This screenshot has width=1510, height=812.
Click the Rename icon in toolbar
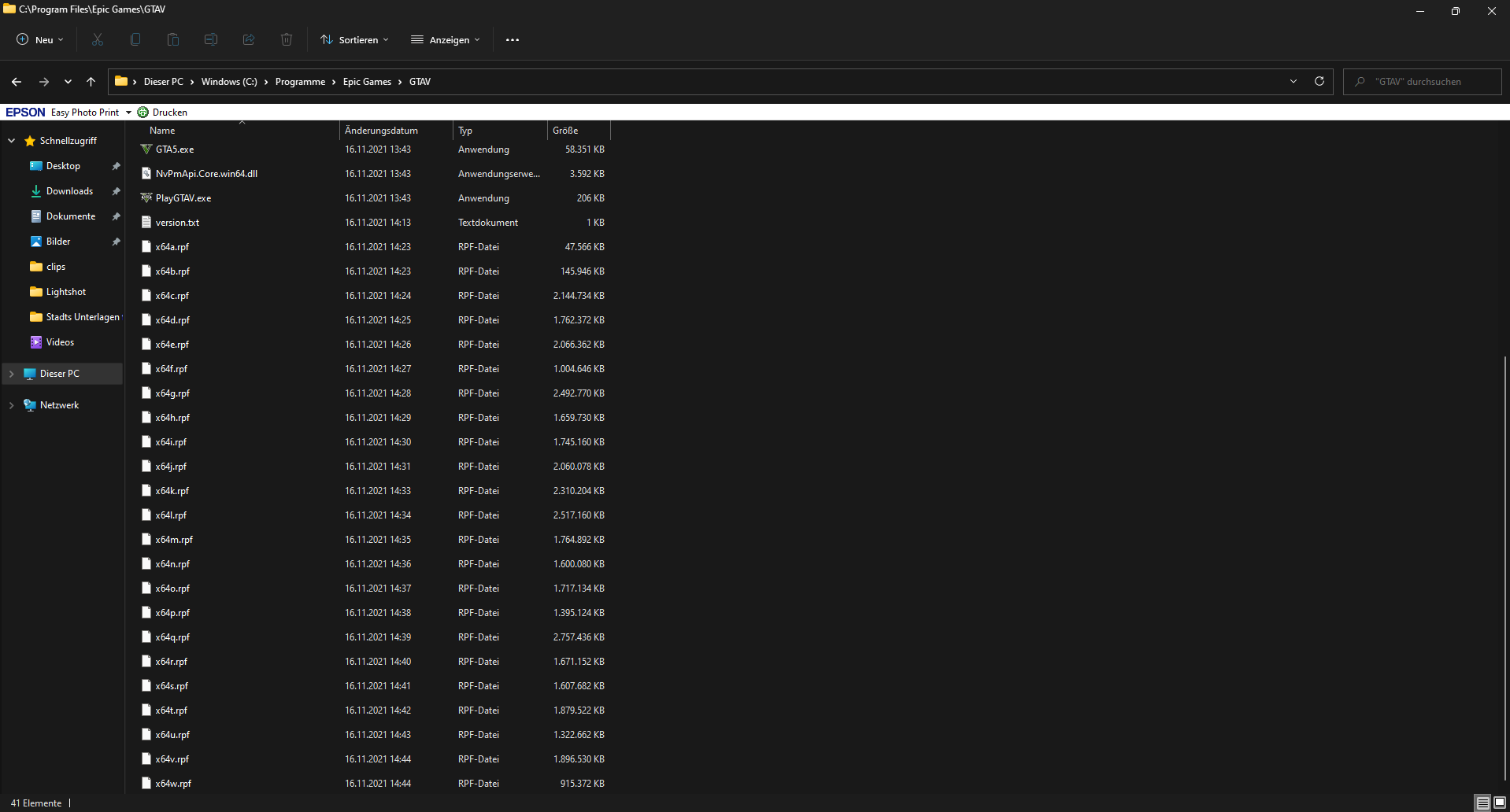pyautogui.click(x=211, y=39)
